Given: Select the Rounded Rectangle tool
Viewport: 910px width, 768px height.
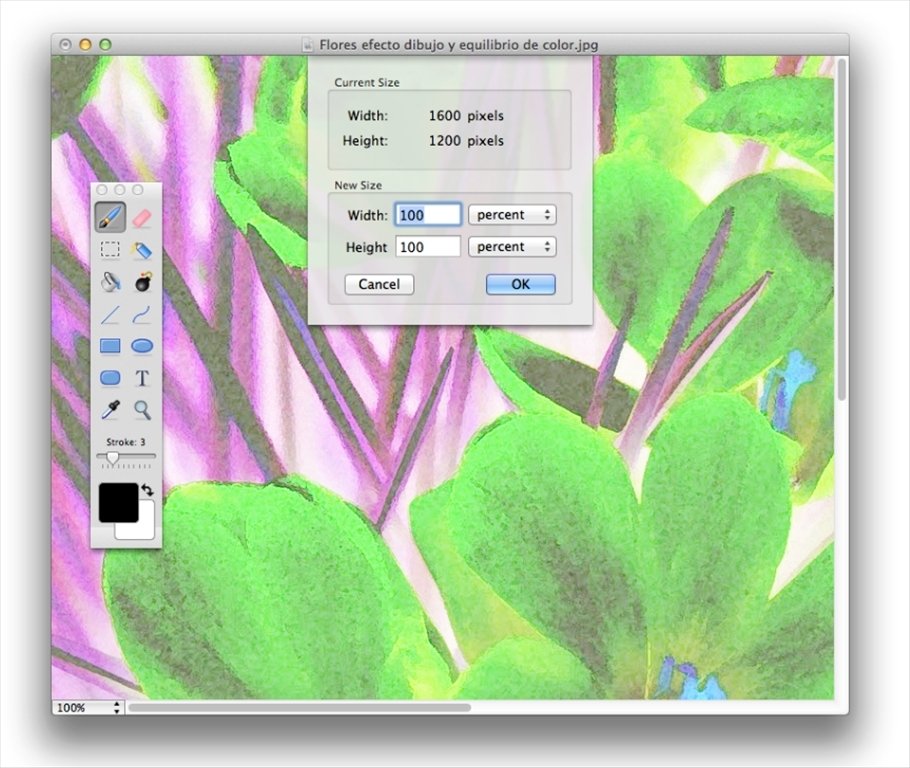Looking at the screenshot, I should tap(110, 378).
